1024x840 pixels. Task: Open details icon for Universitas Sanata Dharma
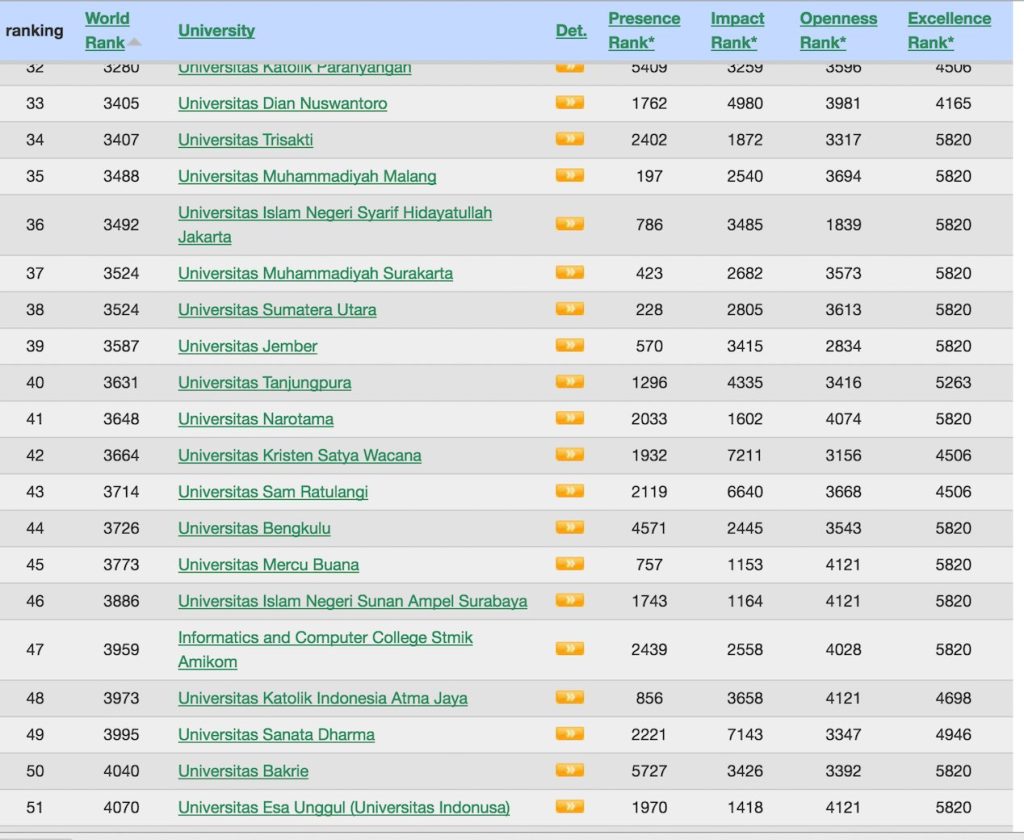point(569,734)
